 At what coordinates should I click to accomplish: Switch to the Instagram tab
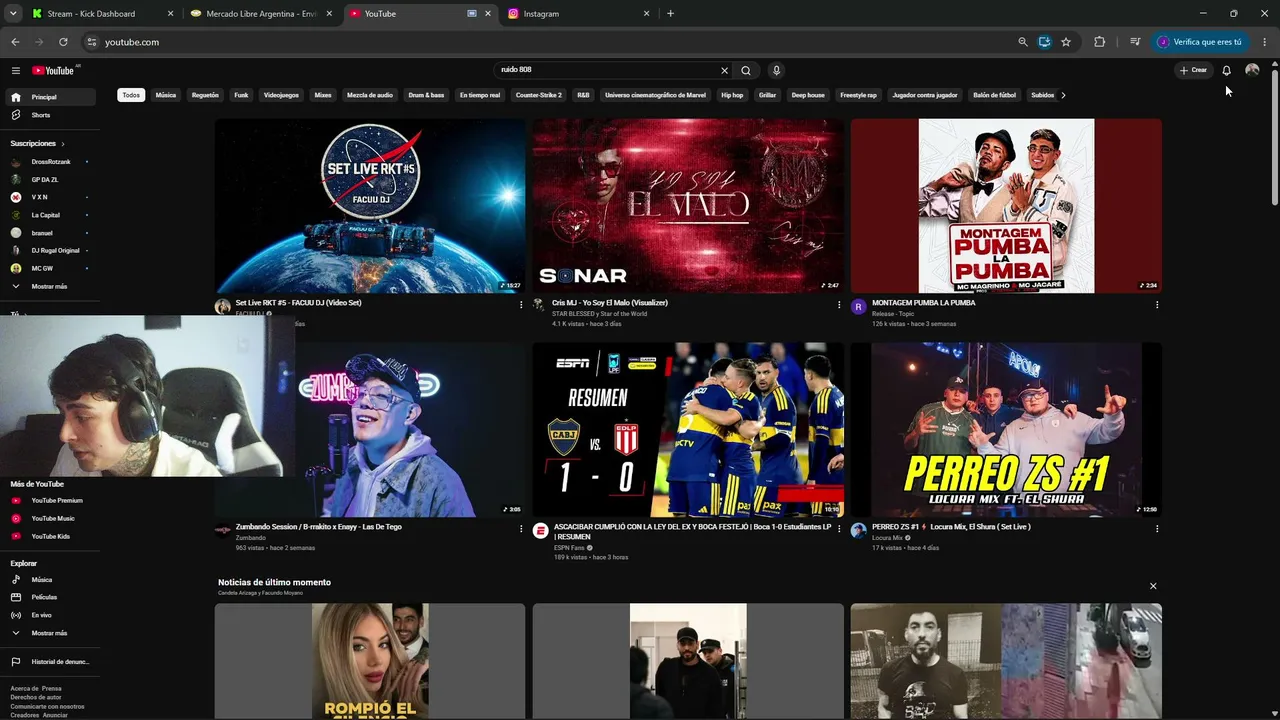[x=578, y=14]
